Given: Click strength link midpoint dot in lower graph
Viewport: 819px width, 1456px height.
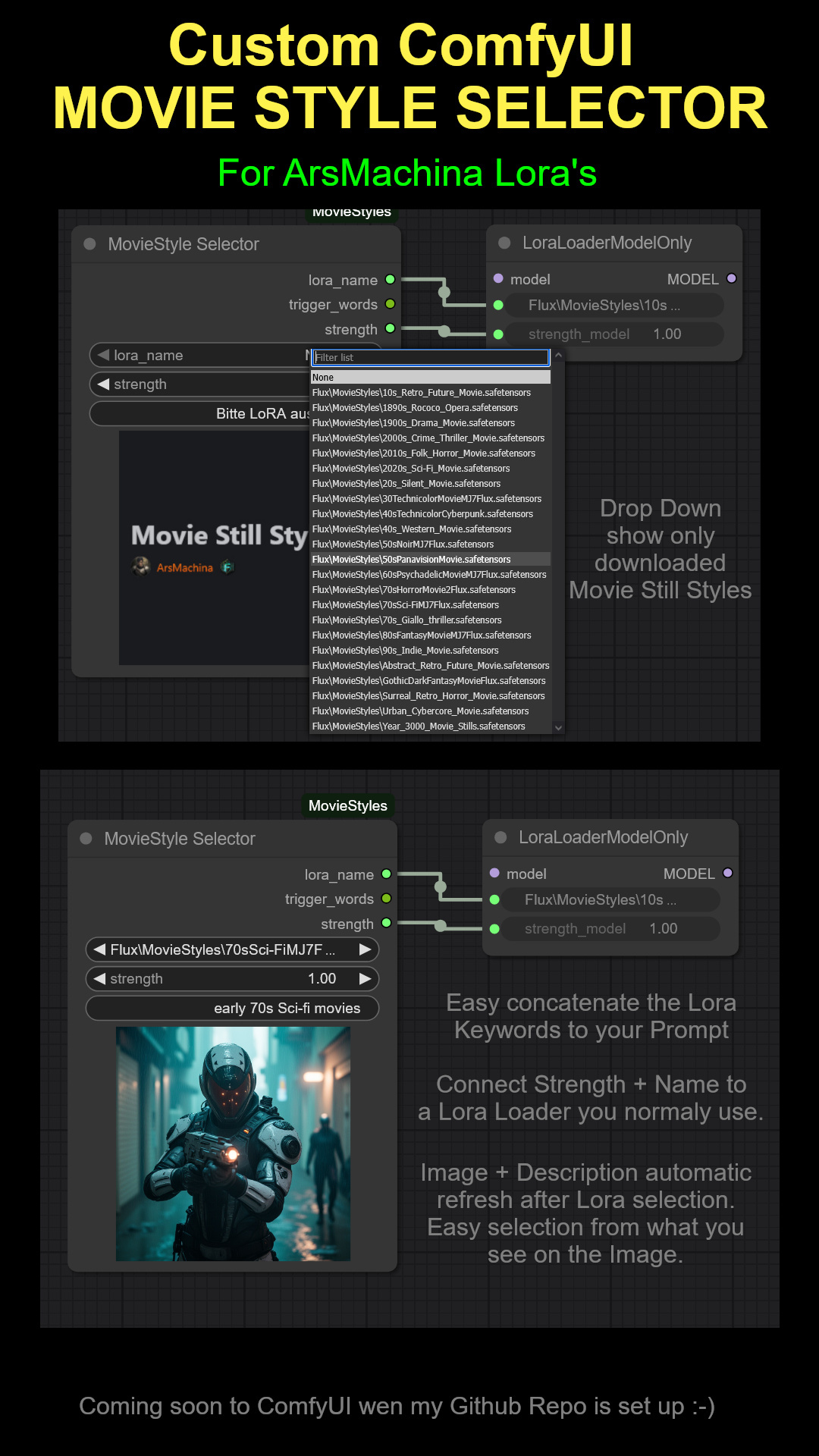Looking at the screenshot, I should click(x=441, y=925).
